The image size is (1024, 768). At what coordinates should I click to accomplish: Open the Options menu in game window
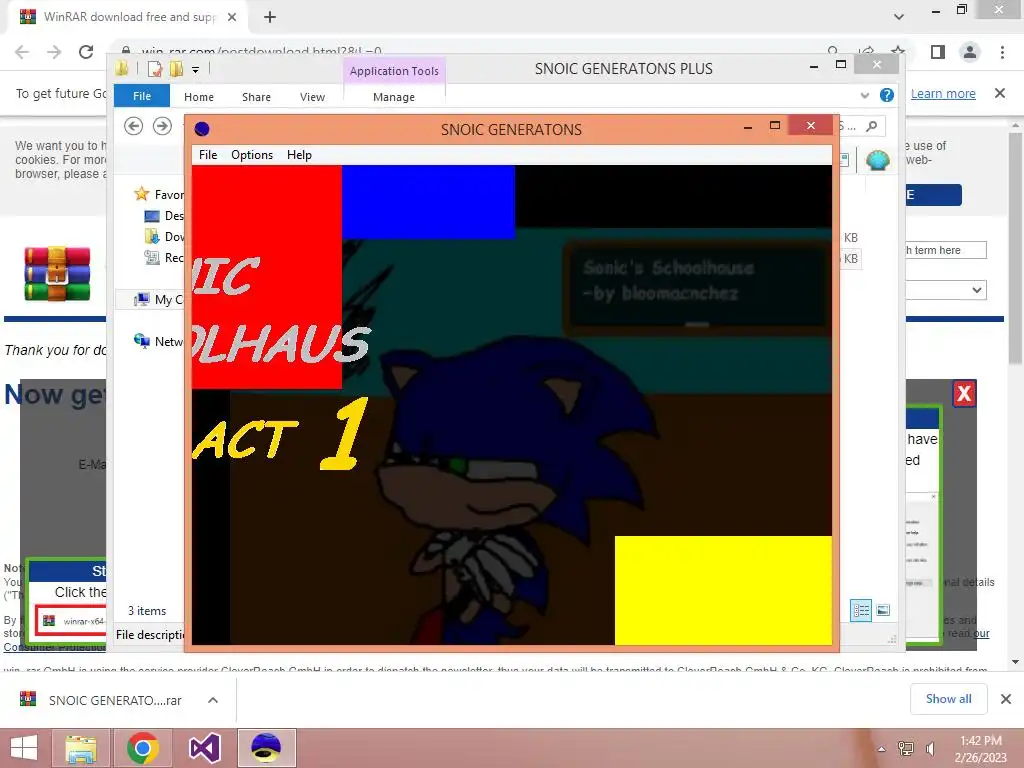251,155
